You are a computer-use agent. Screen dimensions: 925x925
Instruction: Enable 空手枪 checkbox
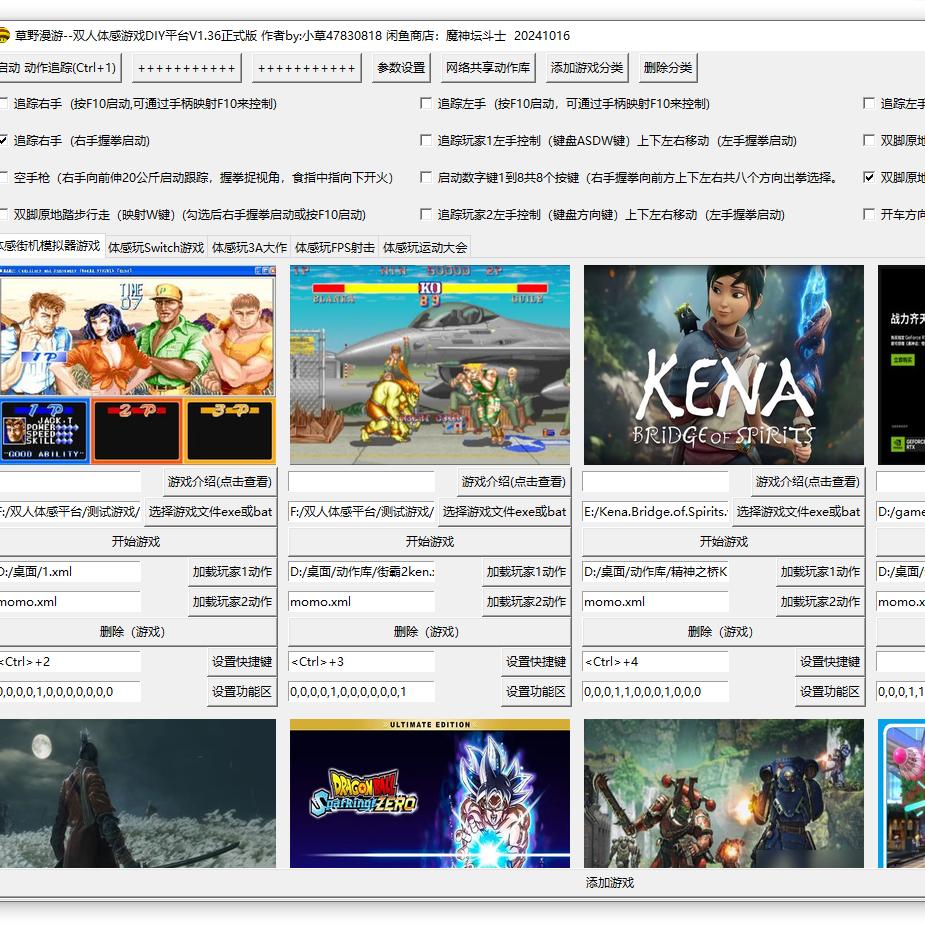point(4,177)
